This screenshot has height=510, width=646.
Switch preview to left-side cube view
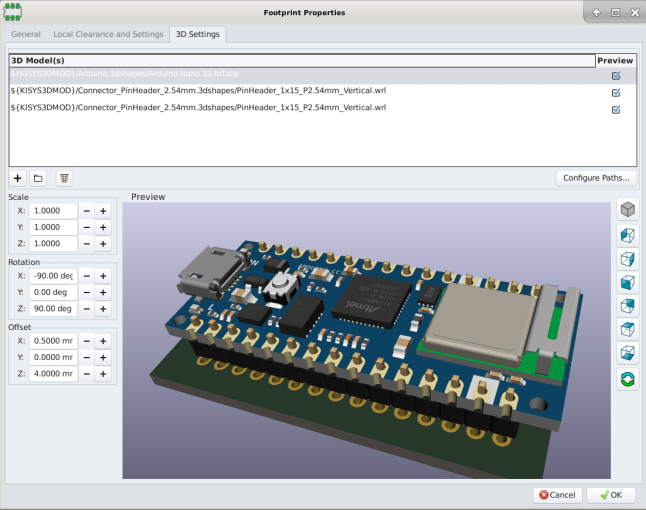(627, 236)
